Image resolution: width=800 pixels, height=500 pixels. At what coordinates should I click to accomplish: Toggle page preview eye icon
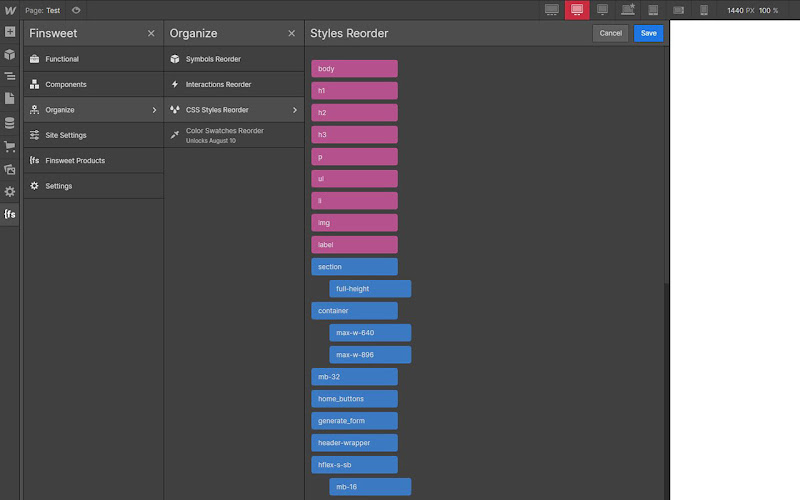pyautogui.click(x=76, y=10)
